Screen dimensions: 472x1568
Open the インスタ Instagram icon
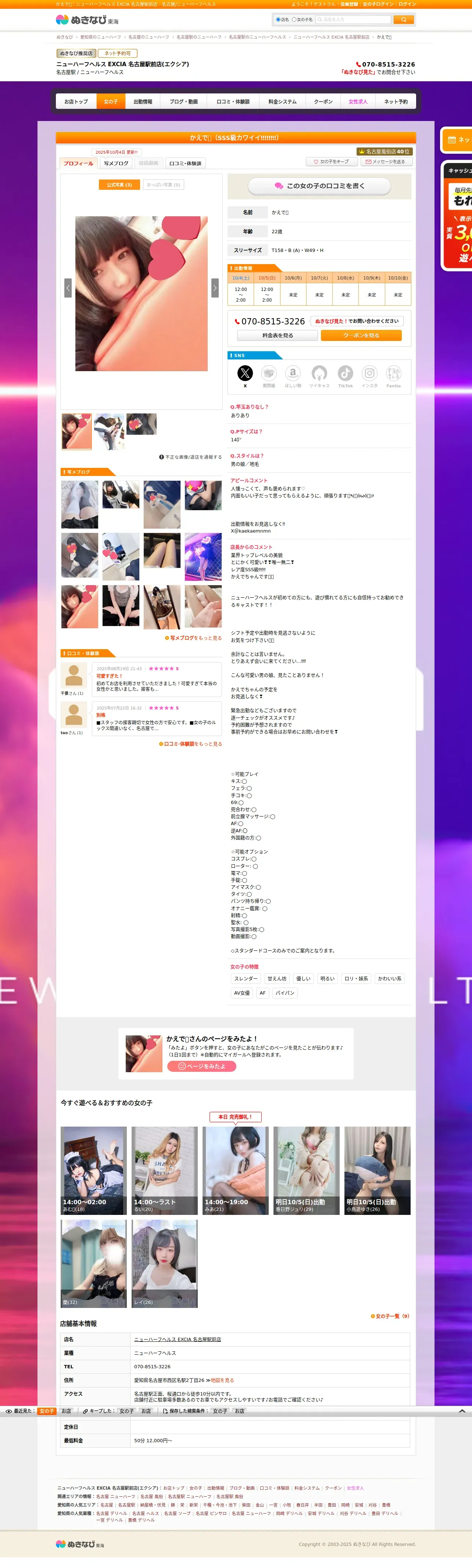point(369,373)
